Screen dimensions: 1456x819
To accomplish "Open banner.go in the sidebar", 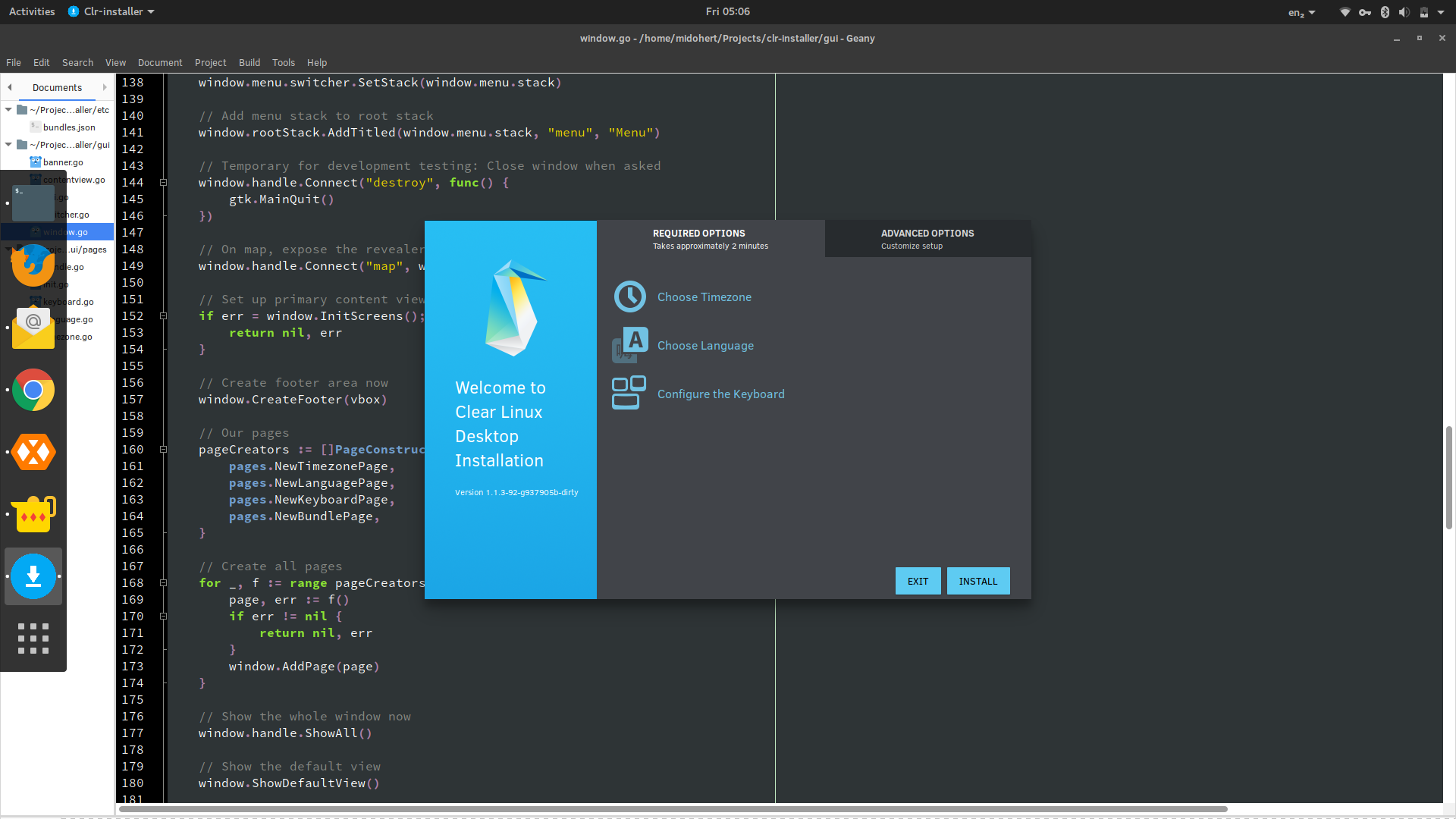I will coord(63,162).
